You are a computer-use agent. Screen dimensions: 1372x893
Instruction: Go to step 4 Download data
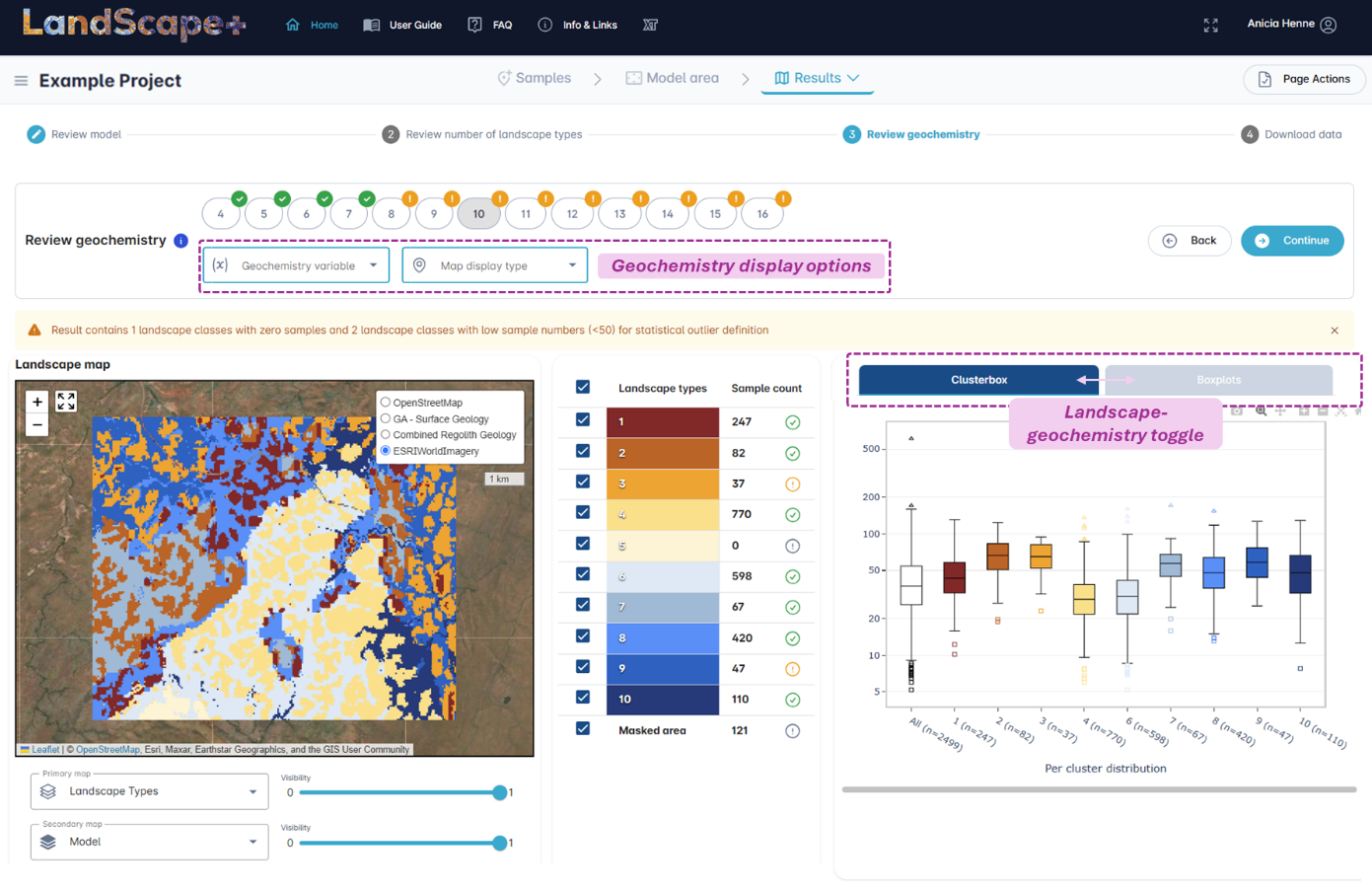(x=1292, y=134)
